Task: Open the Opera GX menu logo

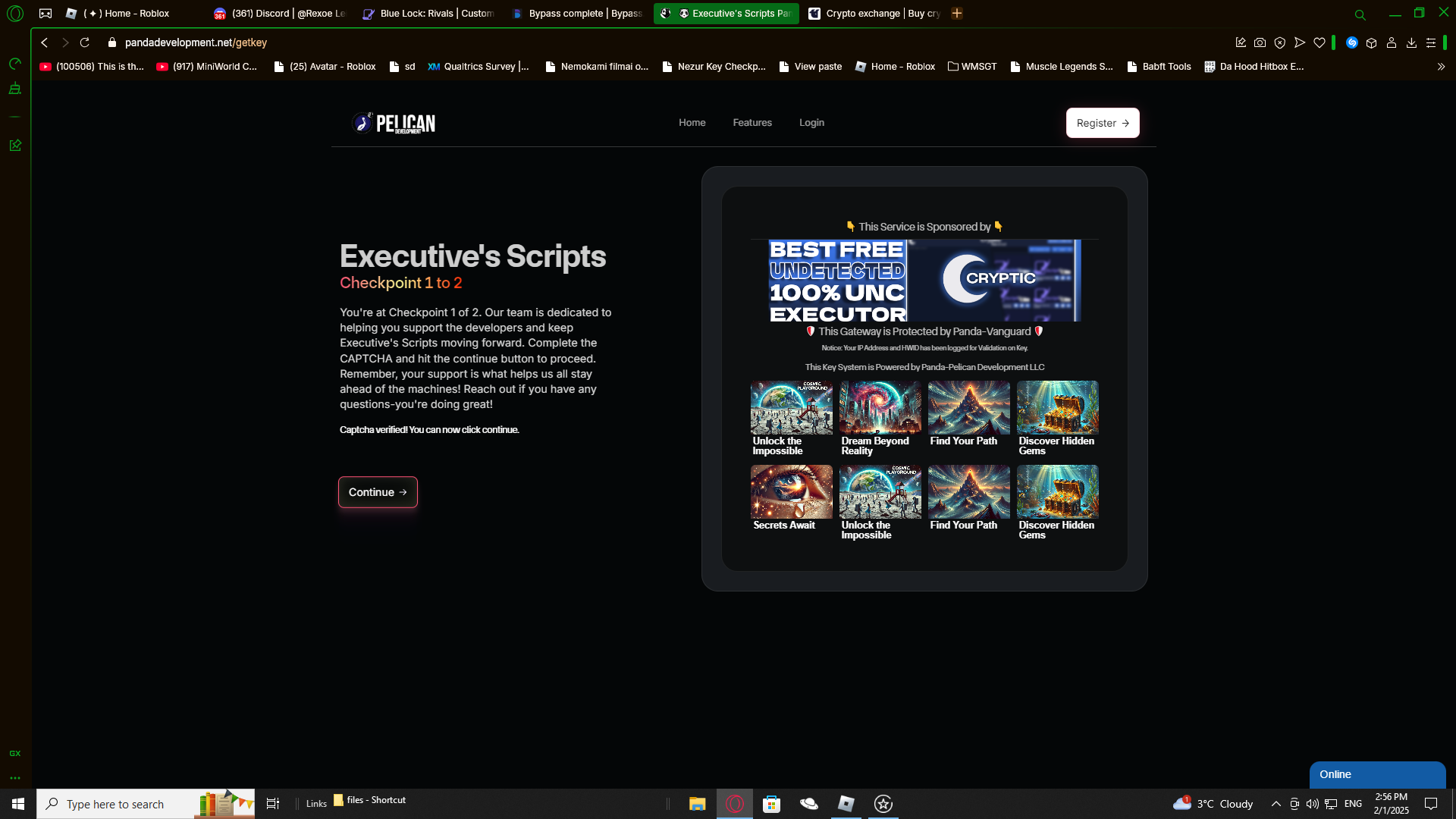Action: pyautogui.click(x=15, y=14)
